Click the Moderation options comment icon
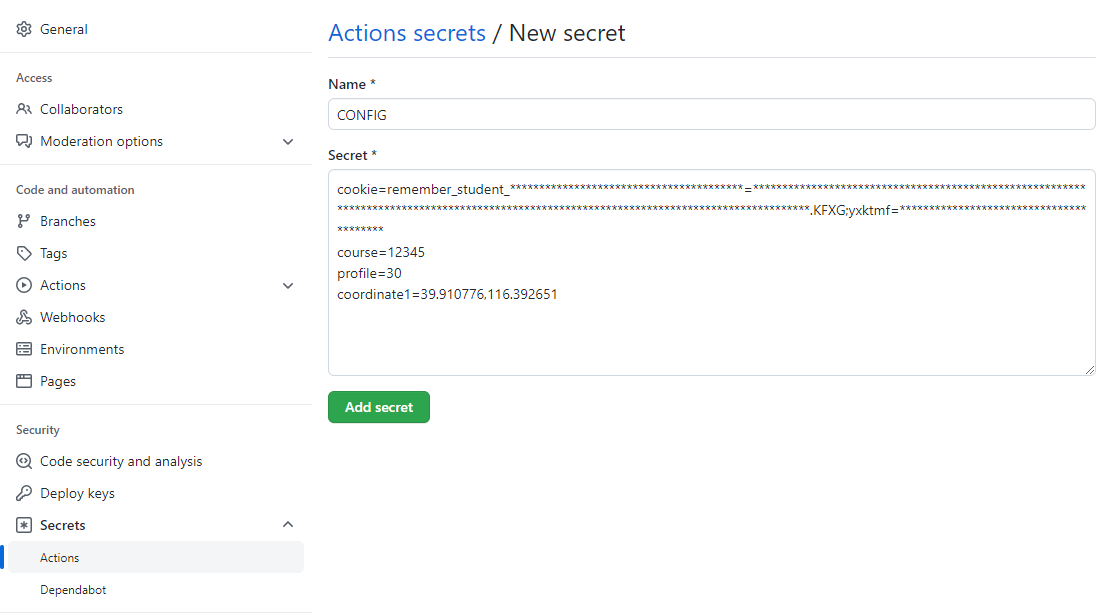The height and width of the screenshot is (613, 1108). click(x=23, y=141)
